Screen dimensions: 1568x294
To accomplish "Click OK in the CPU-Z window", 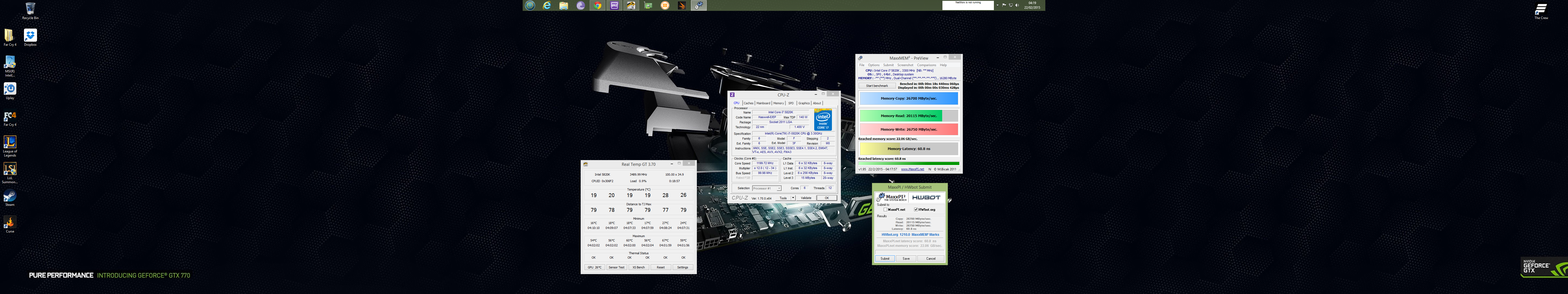I will pos(827,198).
